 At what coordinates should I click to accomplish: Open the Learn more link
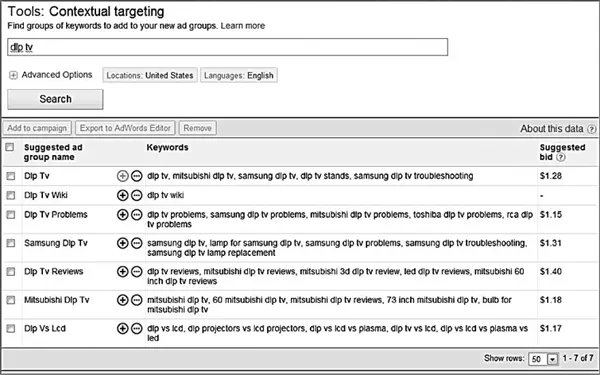[243, 26]
